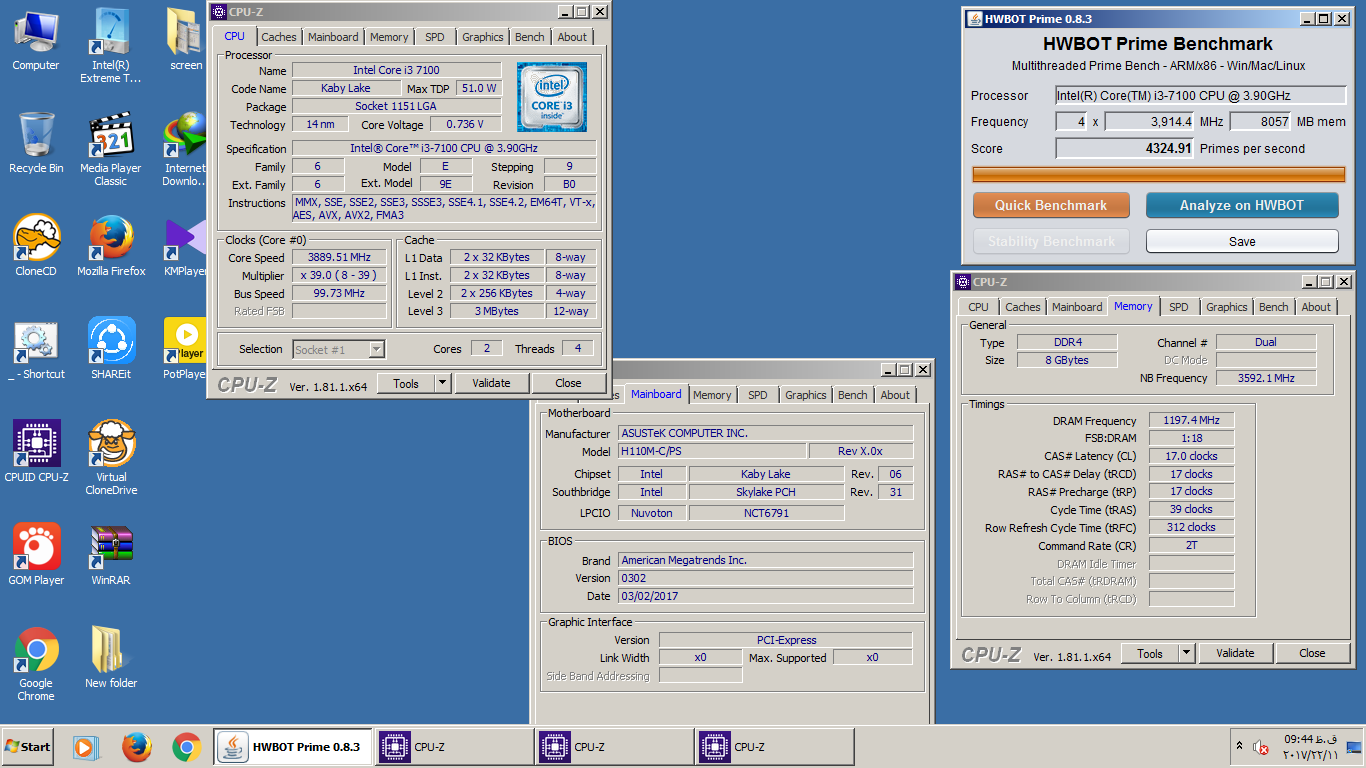
Task: Switch to Graphics tab in CPU window
Action: click(483, 37)
